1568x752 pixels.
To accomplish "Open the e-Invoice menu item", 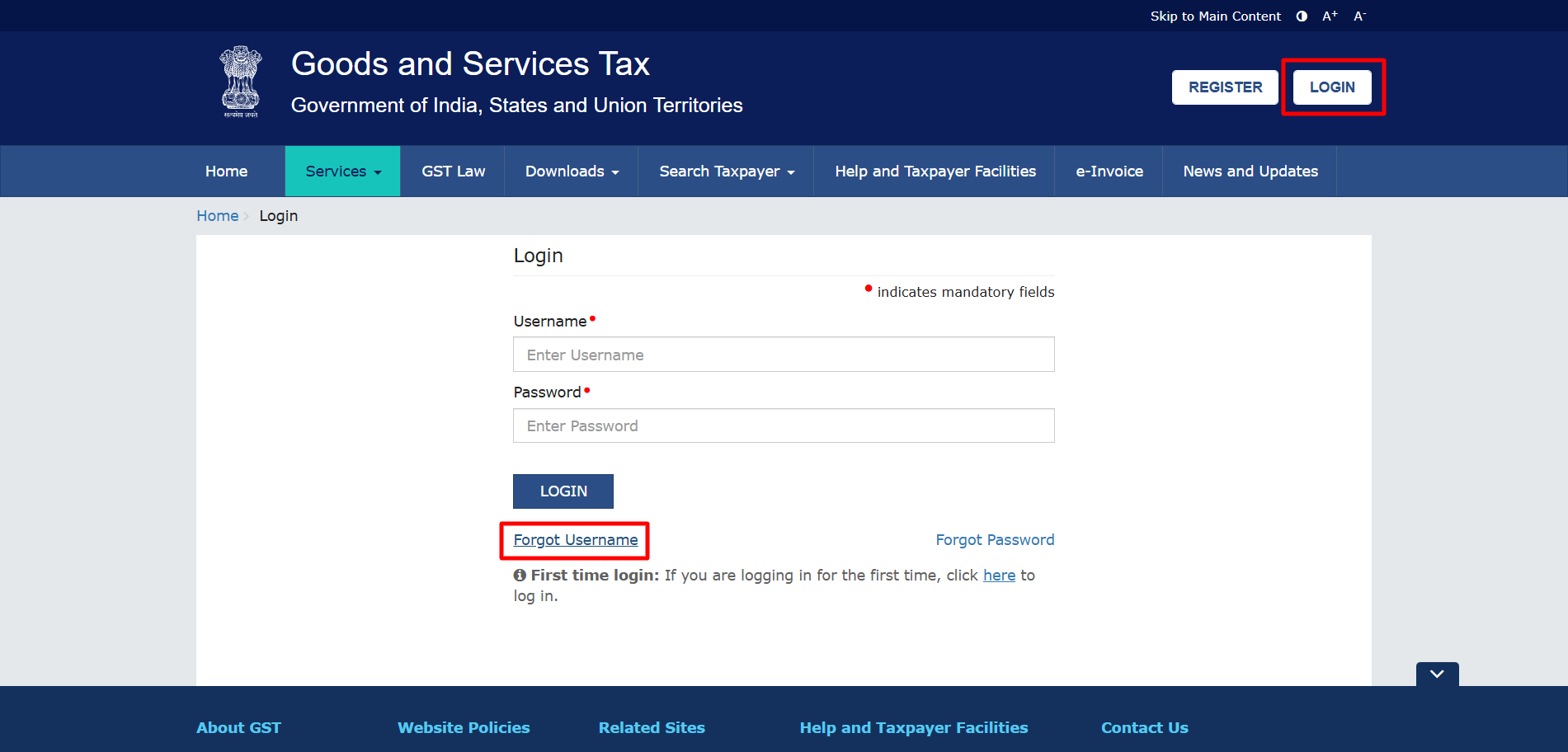I will pyautogui.click(x=1109, y=172).
